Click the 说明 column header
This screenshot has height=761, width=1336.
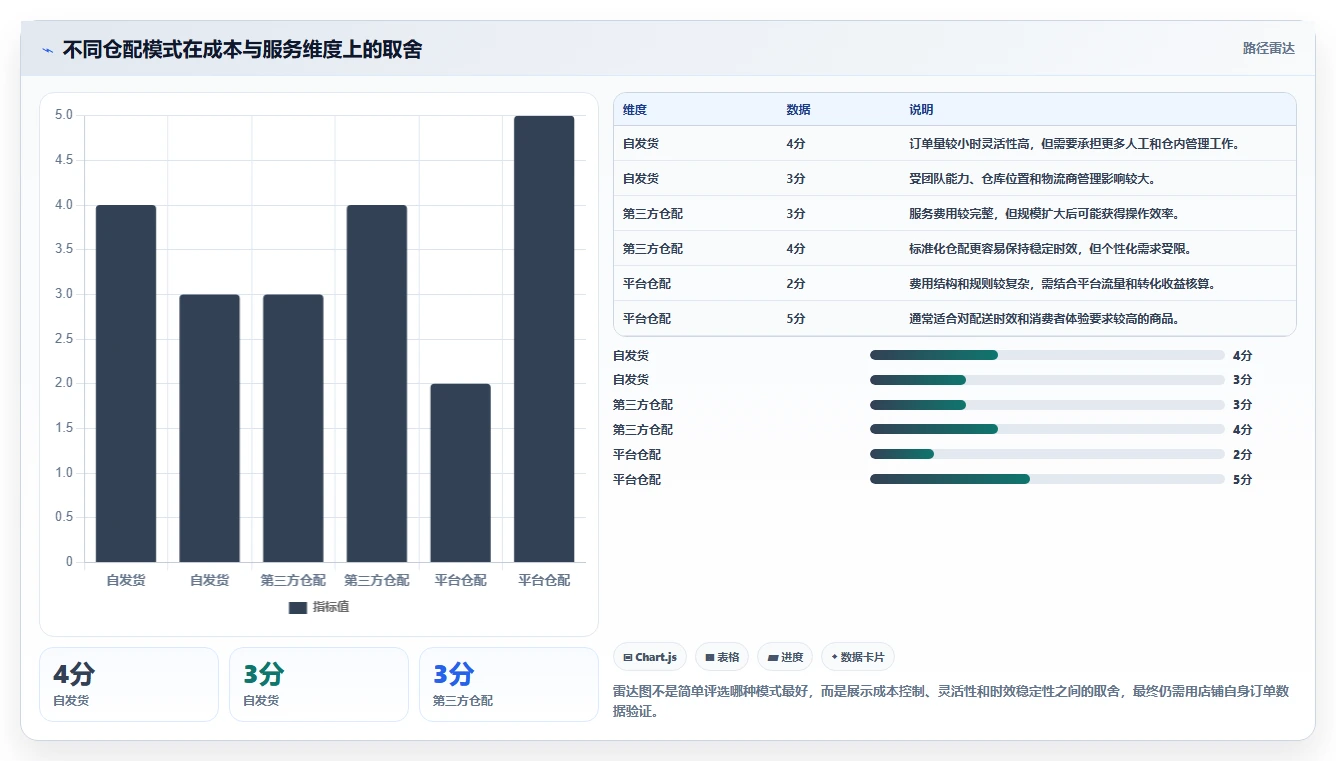(x=921, y=110)
